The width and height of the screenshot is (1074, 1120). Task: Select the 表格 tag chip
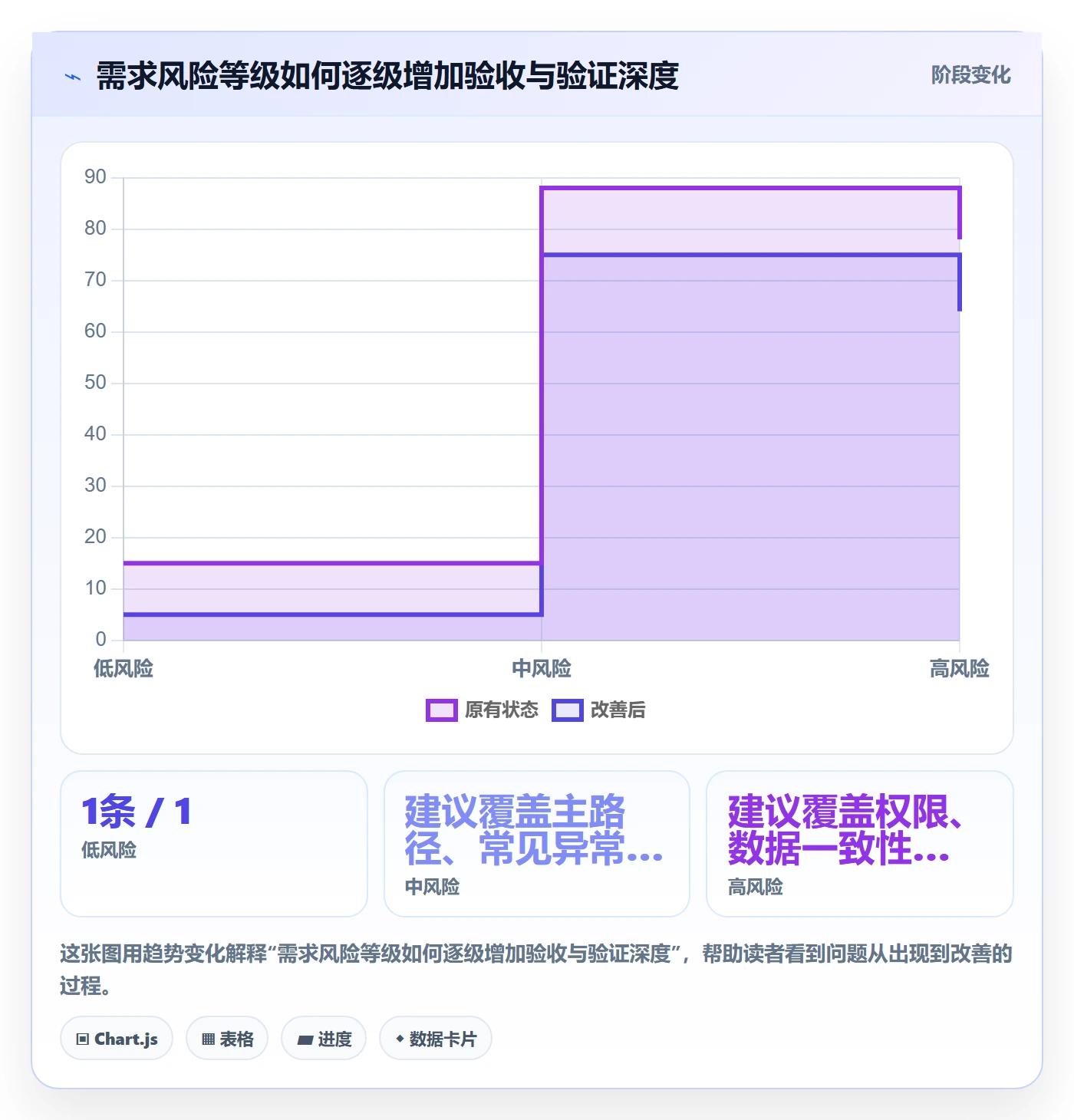227,1039
